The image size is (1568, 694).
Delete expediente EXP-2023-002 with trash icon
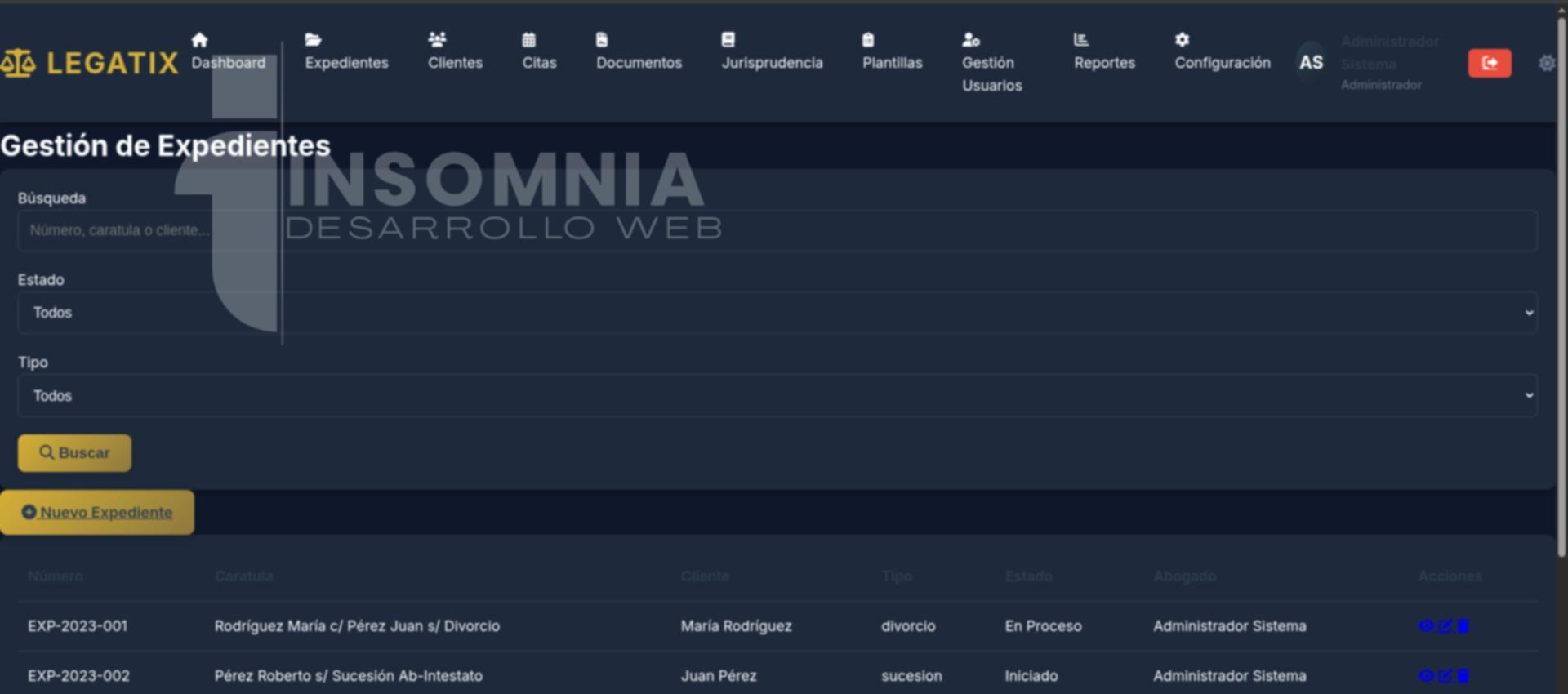(1463, 676)
